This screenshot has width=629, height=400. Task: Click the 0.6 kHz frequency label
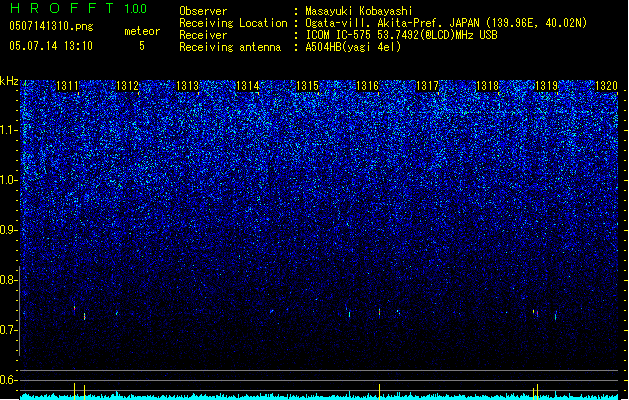pyautogui.click(x=9, y=380)
